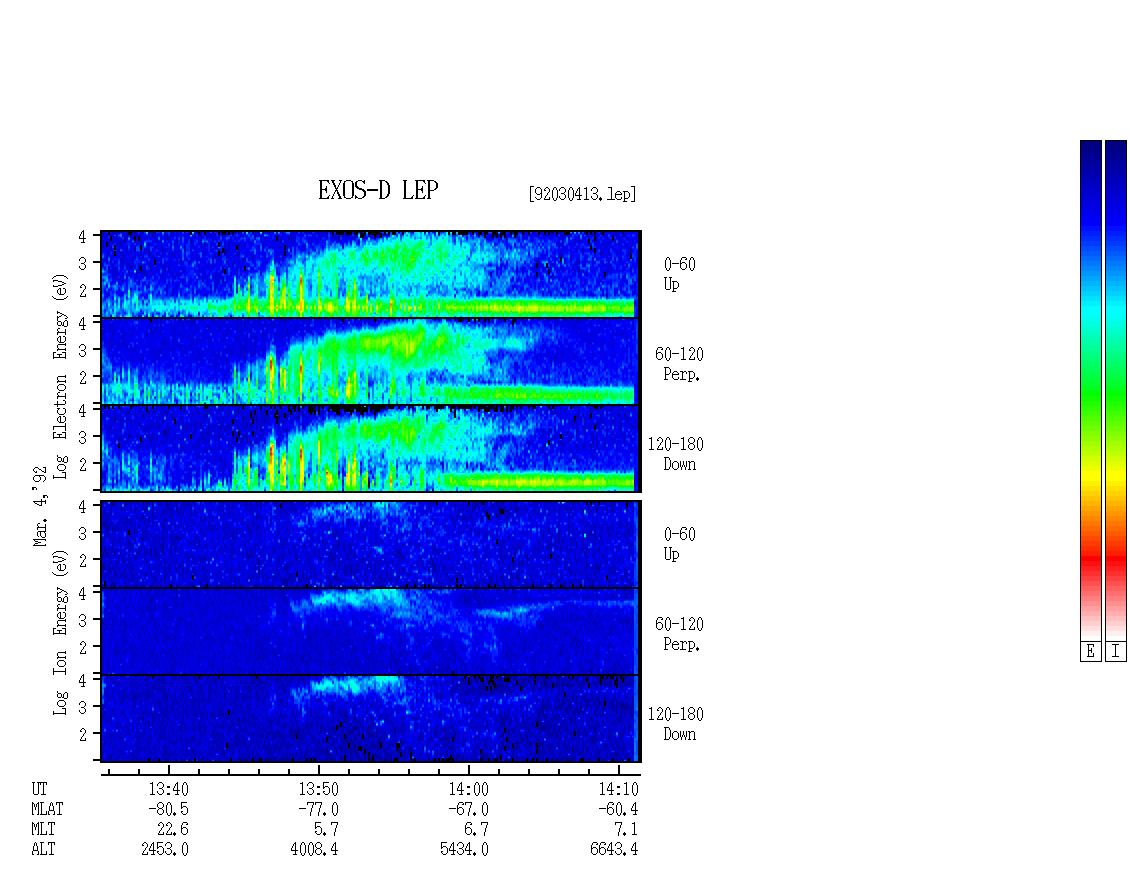Click the MLAT row label
Image resolution: width=1130 pixels, height=875 pixels.
click(47, 809)
